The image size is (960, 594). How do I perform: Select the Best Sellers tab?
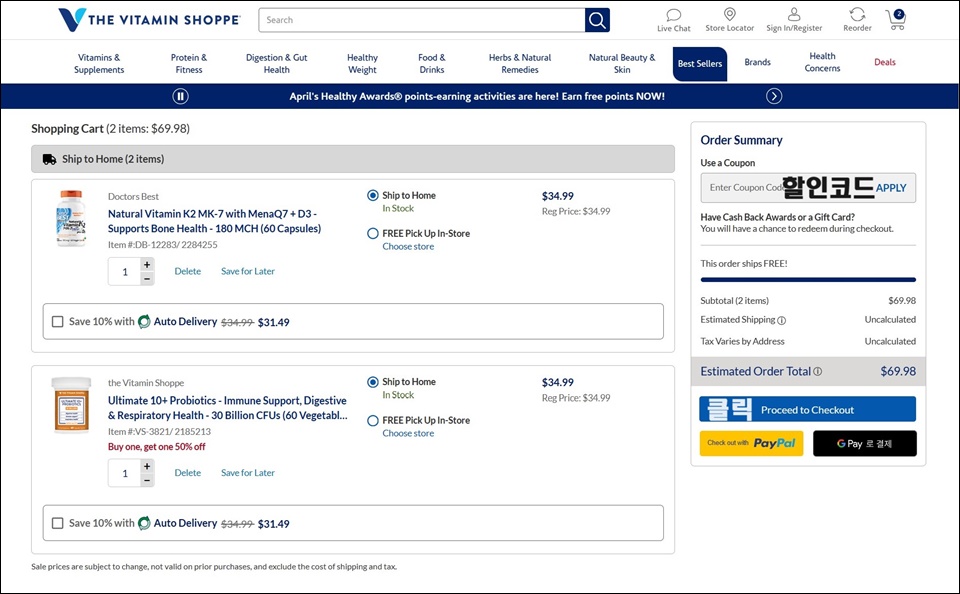[700, 64]
